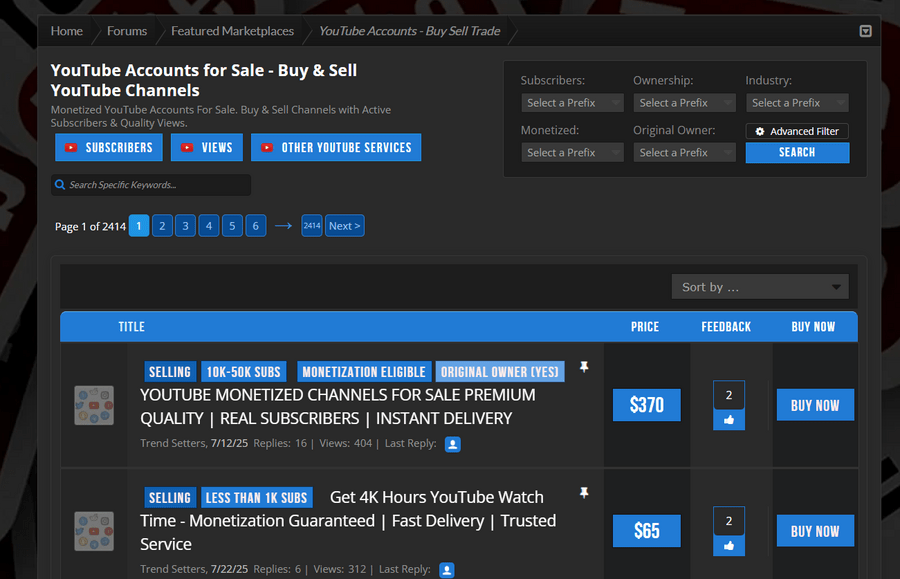The width and height of the screenshot is (900, 579).
Task: Click the pin icon on the first listing
Action: pos(584,368)
